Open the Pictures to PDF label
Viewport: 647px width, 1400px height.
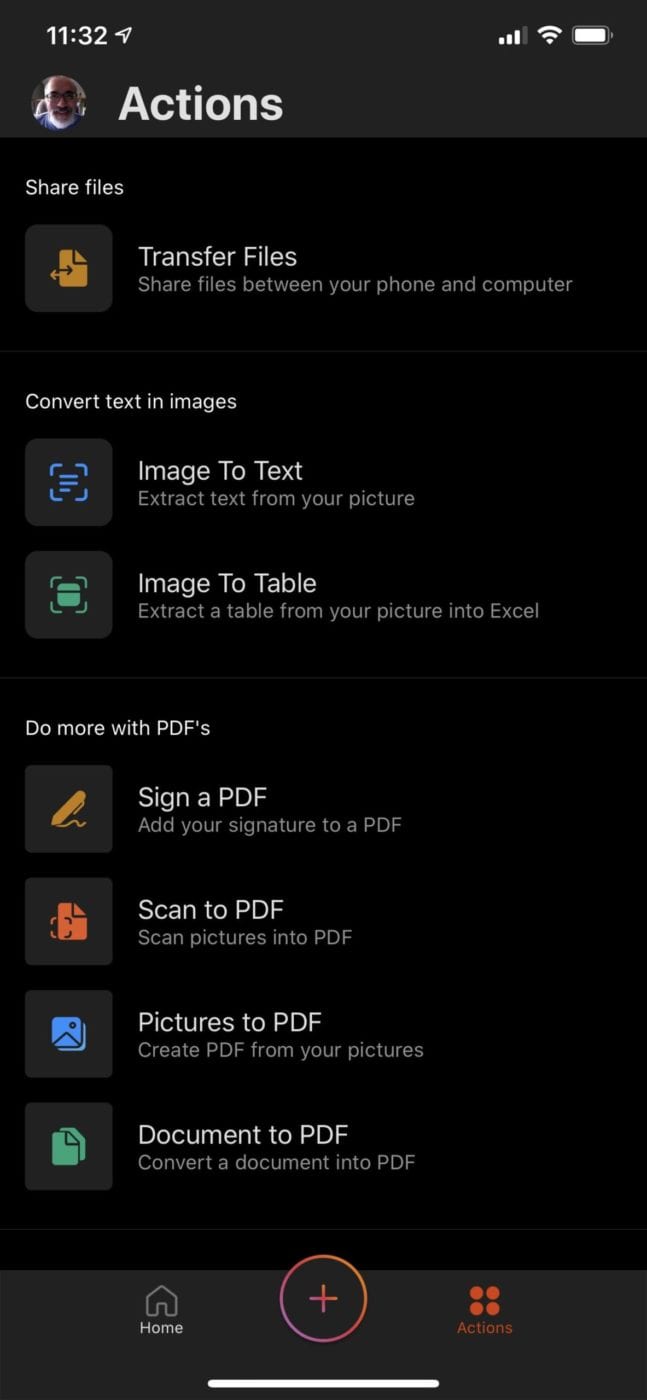229,1022
